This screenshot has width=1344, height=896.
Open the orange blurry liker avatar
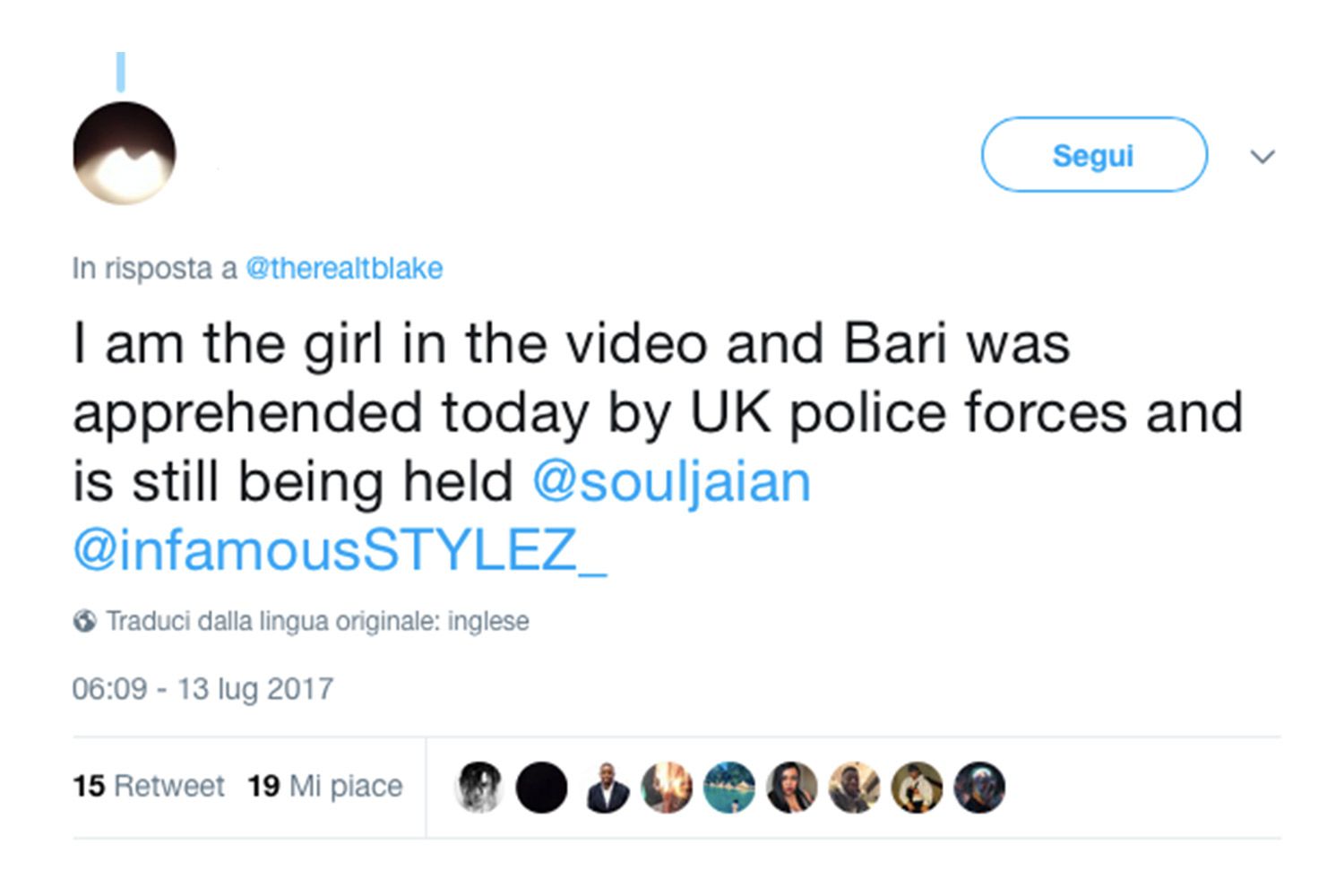tap(668, 788)
